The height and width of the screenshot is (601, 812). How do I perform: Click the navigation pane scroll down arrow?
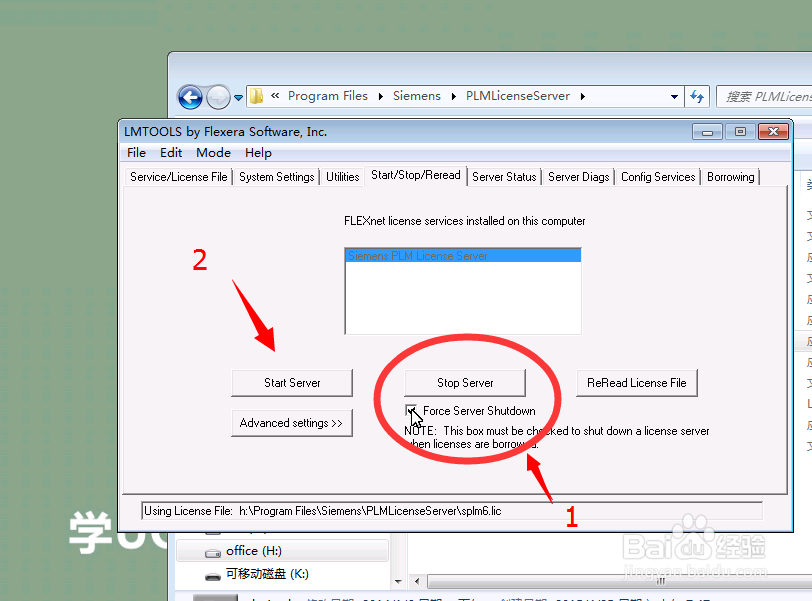(x=398, y=581)
